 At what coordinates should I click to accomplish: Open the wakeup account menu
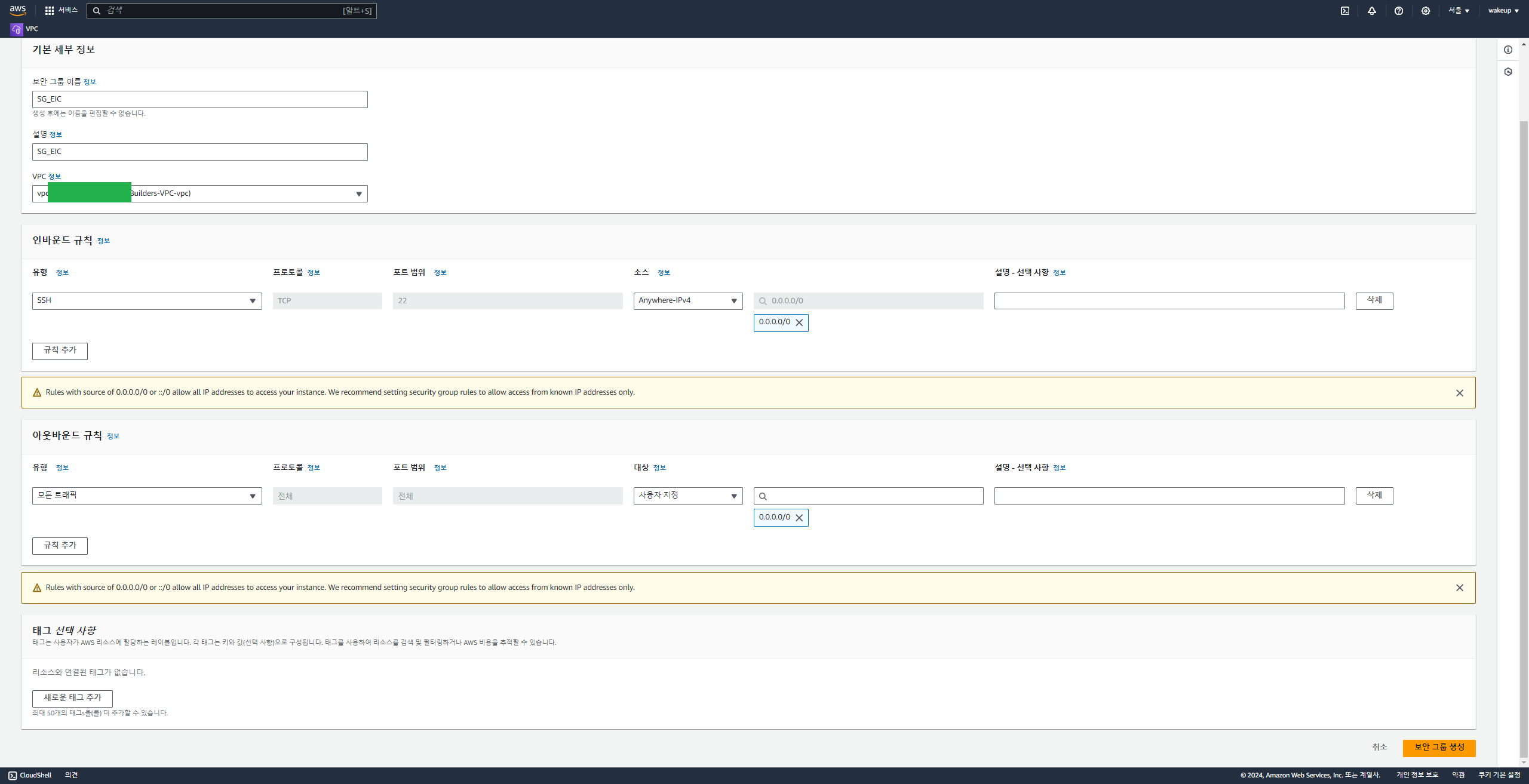[1503, 11]
